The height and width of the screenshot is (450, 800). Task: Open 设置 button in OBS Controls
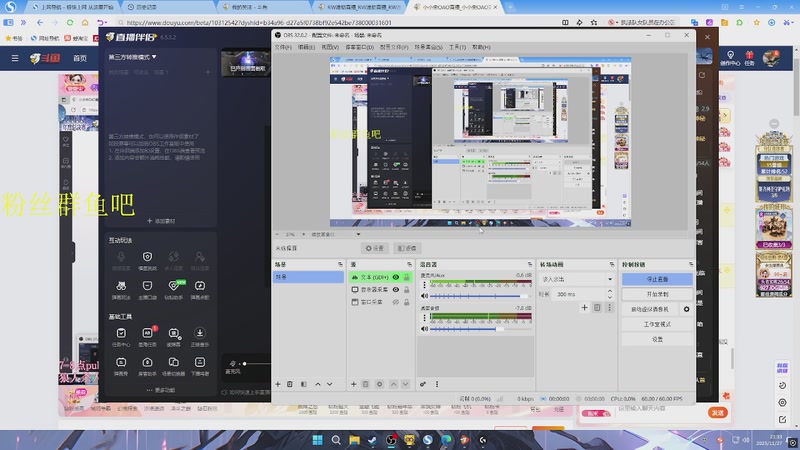[657, 339]
